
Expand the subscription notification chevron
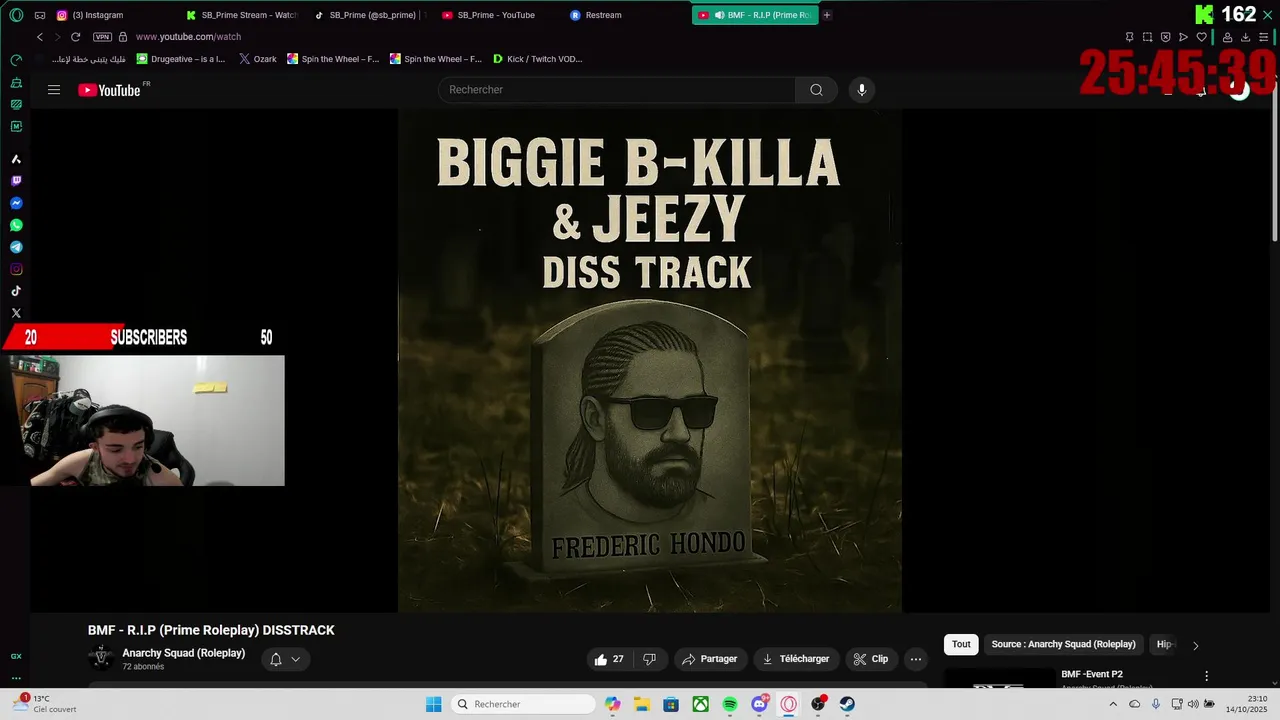pos(295,660)
